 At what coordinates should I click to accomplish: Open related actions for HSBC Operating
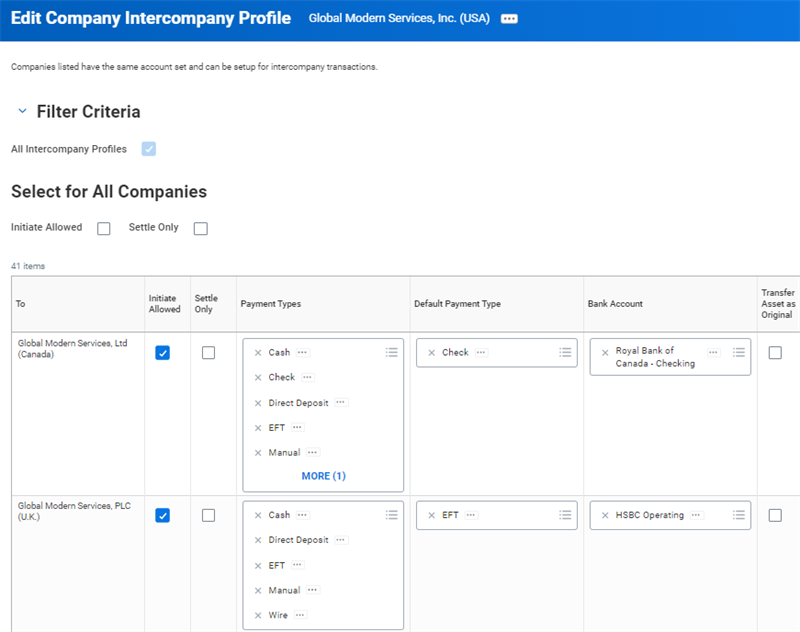coord(696,515)
